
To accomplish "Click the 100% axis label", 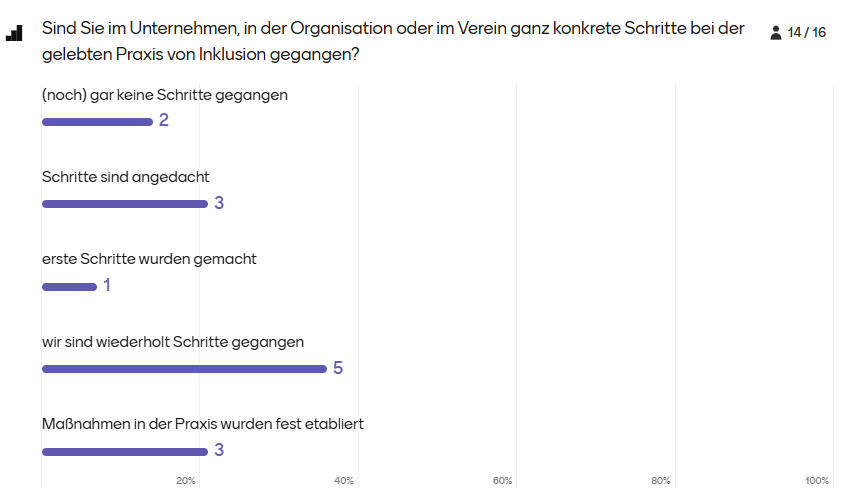I will click(818, 481).
